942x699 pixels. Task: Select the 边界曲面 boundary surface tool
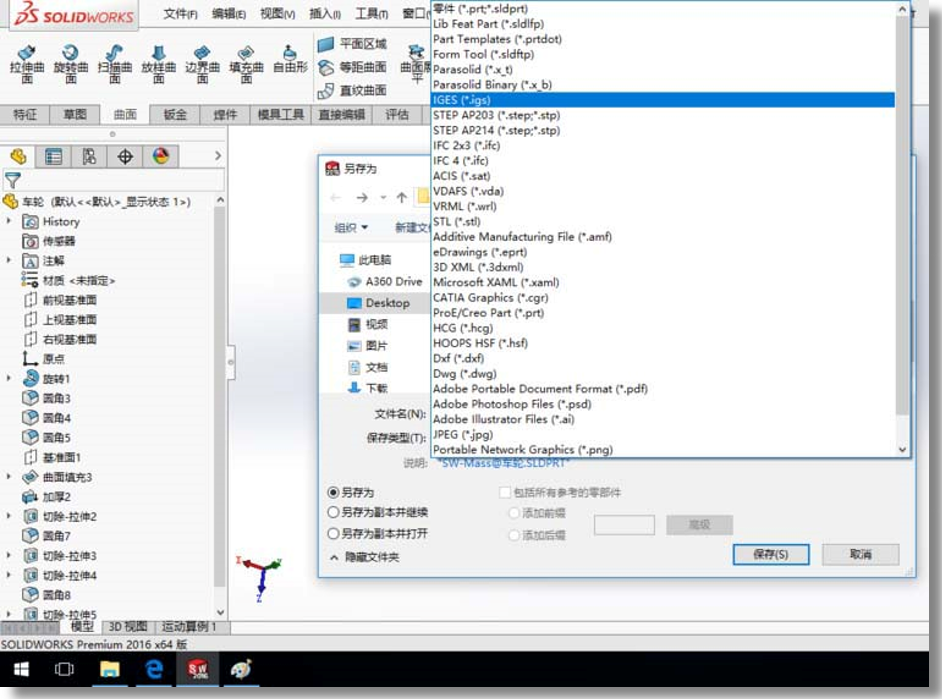[202, 64]
